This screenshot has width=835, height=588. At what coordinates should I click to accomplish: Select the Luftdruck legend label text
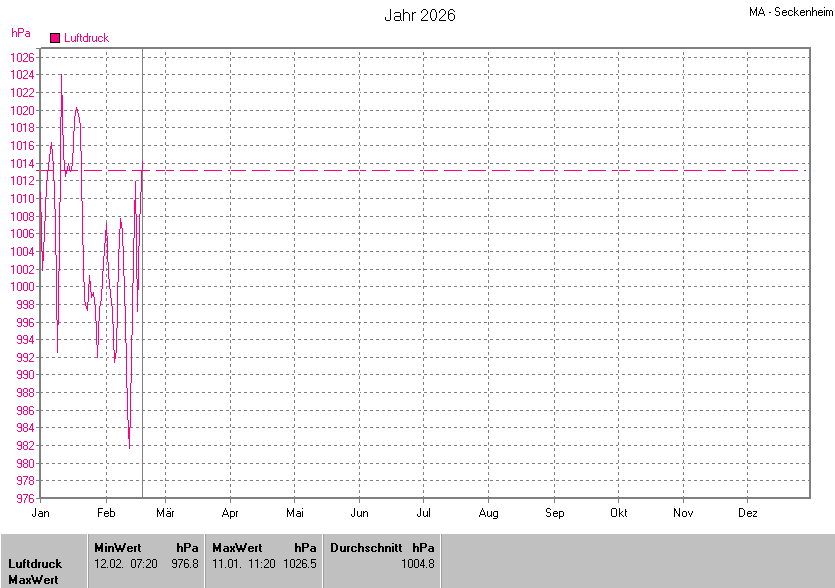point(86,38)
